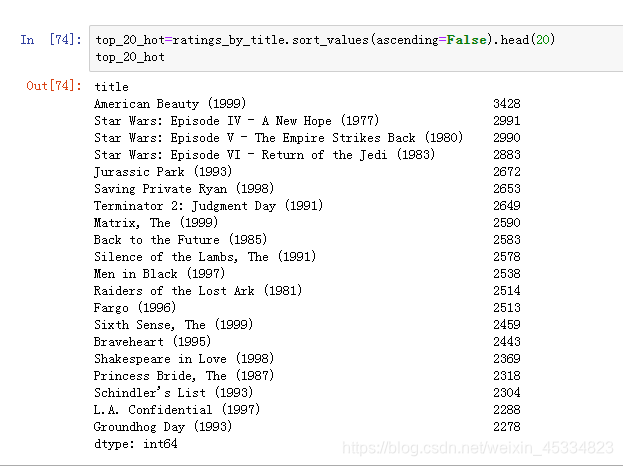The height and width of the screenshot is (466, 623).
Task: Select the American Beauty (1999) row title
Action: pyautogui.click(x=170, y=104)
